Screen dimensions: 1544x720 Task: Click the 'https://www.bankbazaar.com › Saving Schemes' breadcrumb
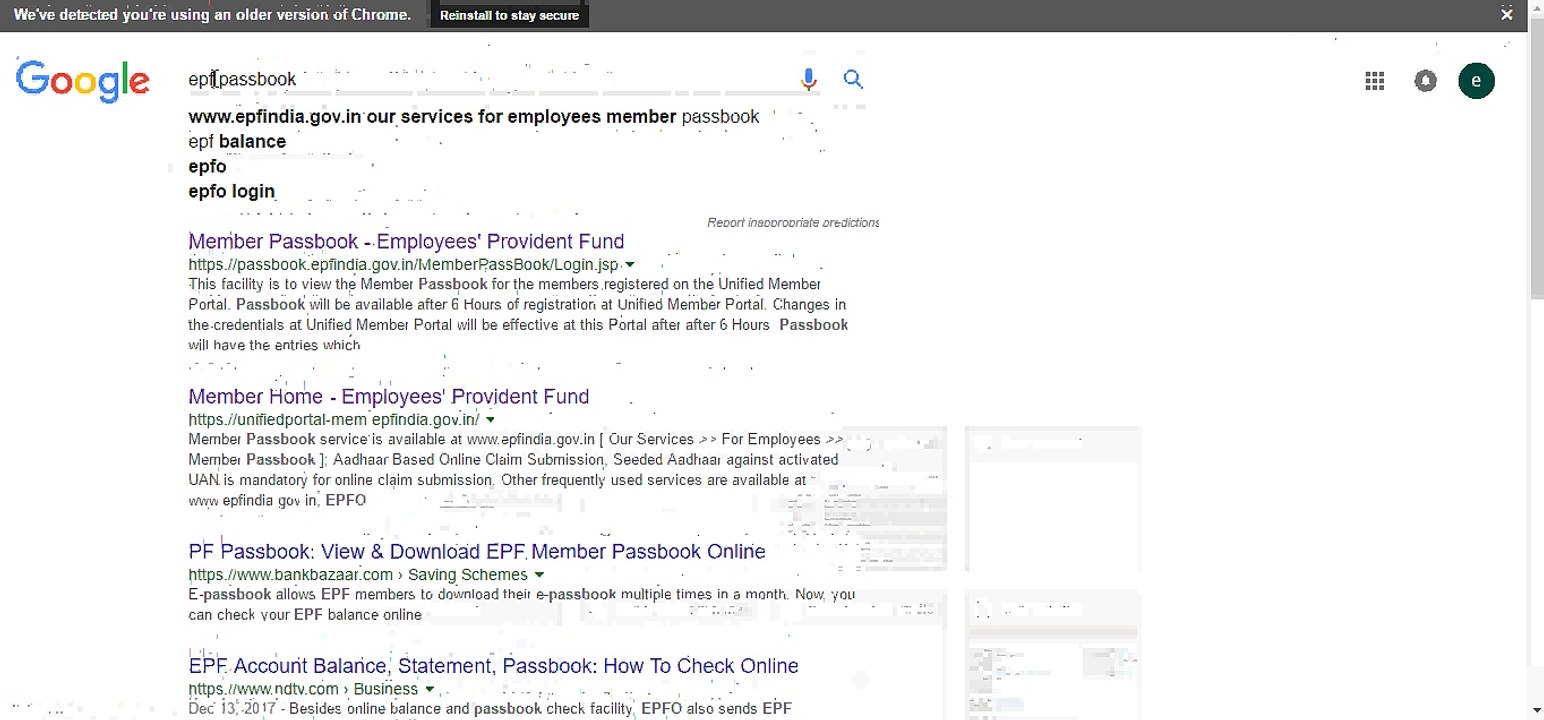click(x=358, y=575)
